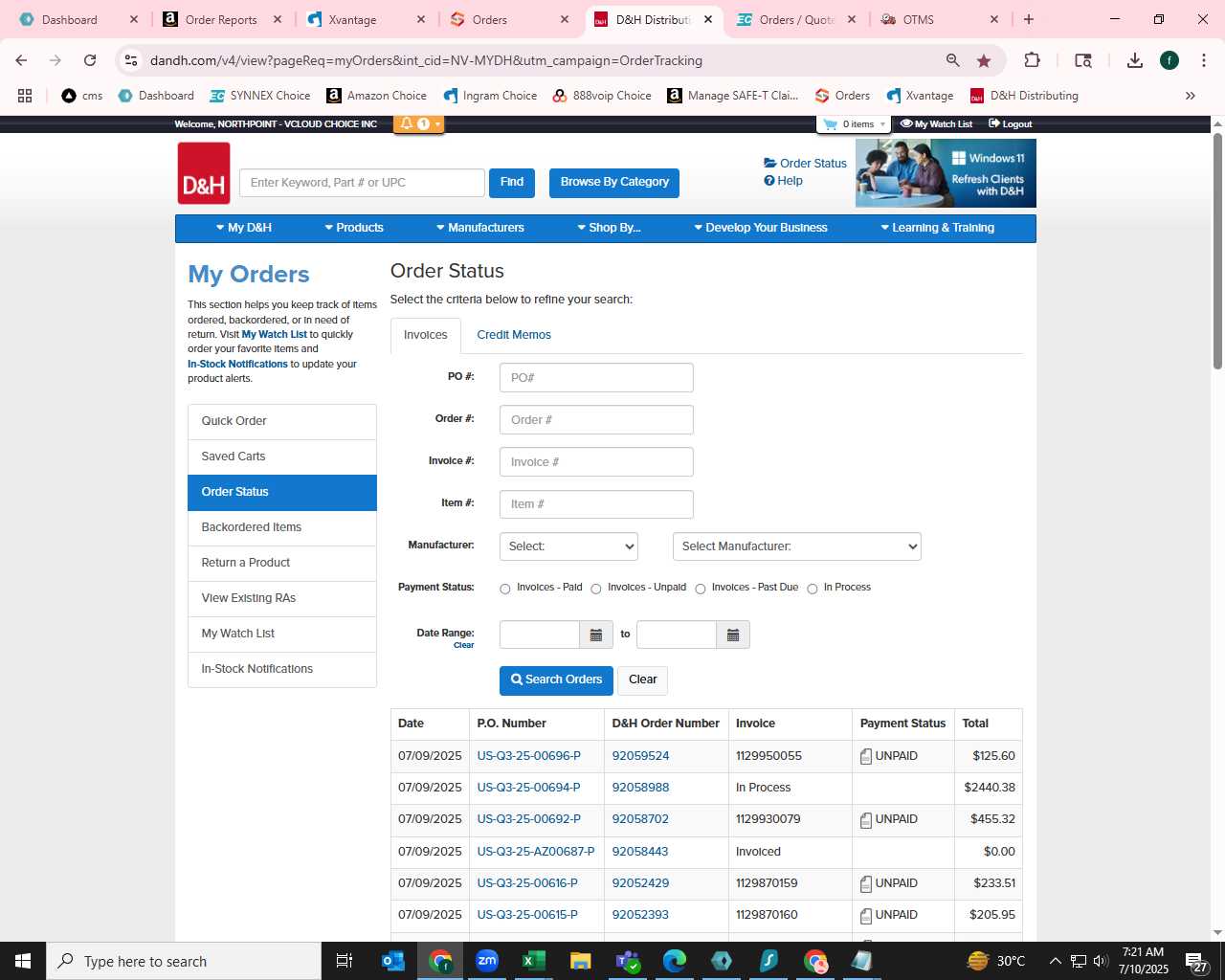Expand Learning & Training menu

pyautogui.click(x=938, y=228)
